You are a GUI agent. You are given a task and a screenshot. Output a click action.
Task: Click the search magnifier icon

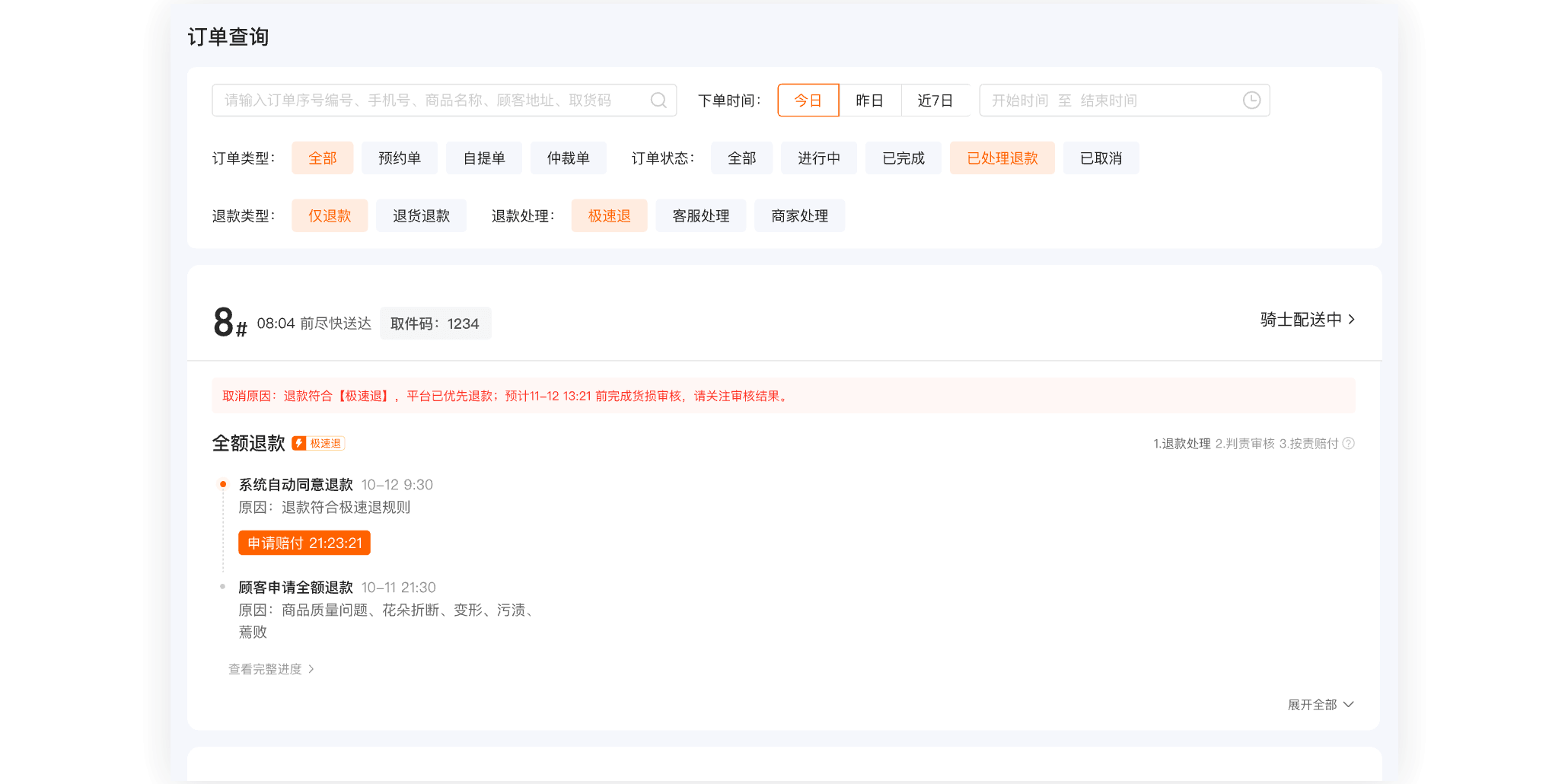(658, 100)
